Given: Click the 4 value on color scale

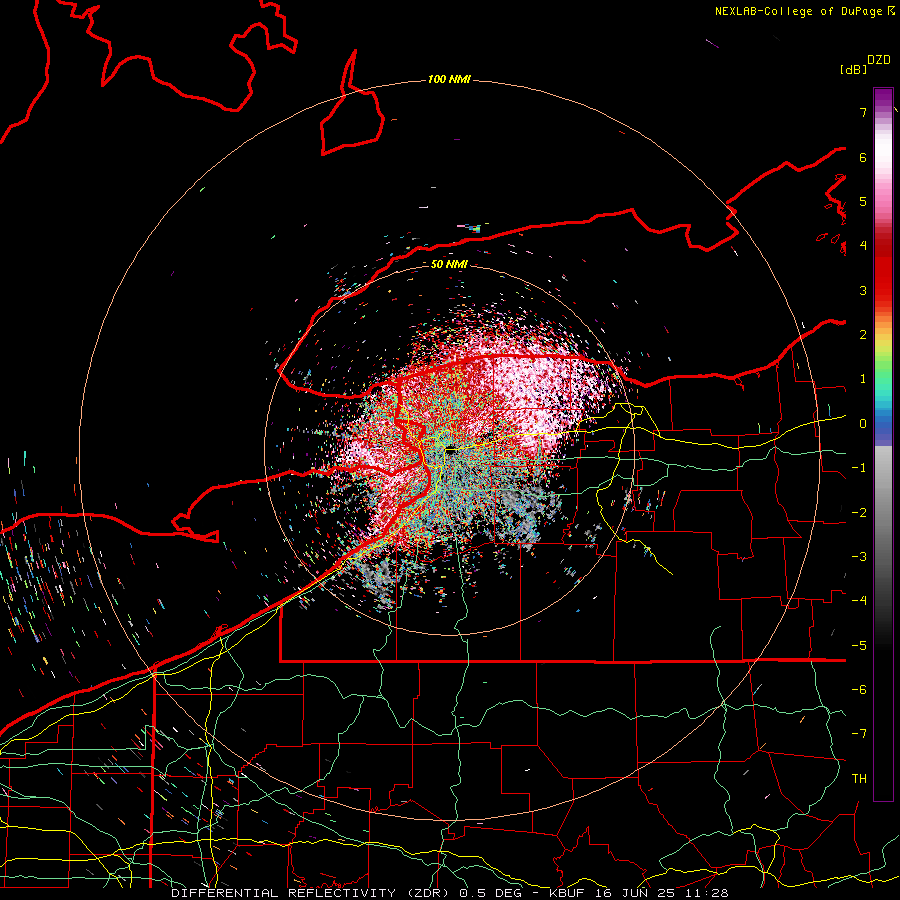Looking at the screenshot, I should point(863,246).
